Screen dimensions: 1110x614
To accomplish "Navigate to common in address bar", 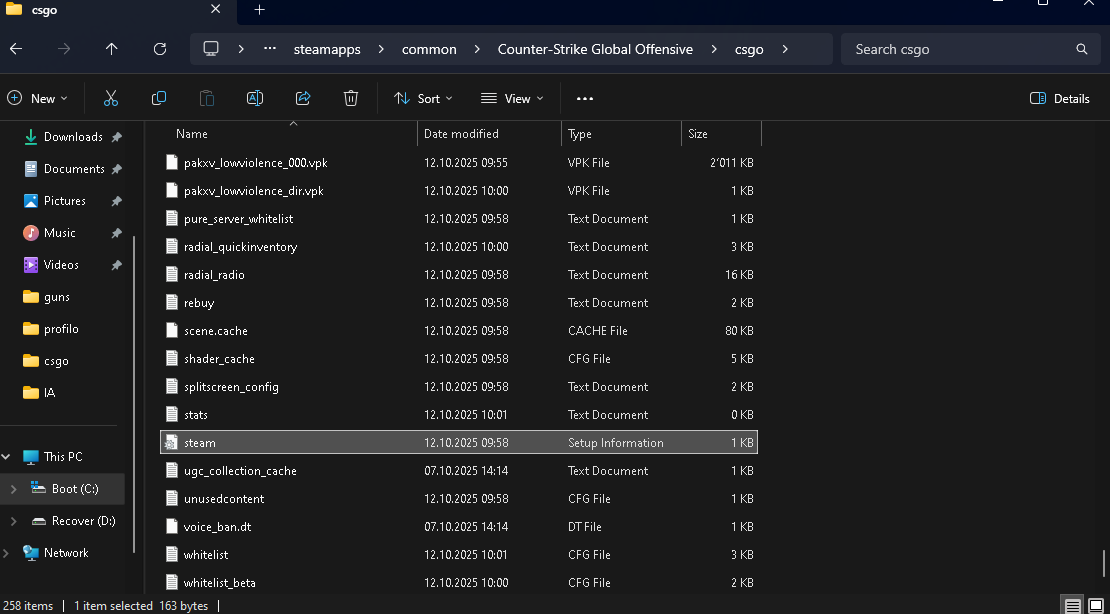I will point(429,49).
